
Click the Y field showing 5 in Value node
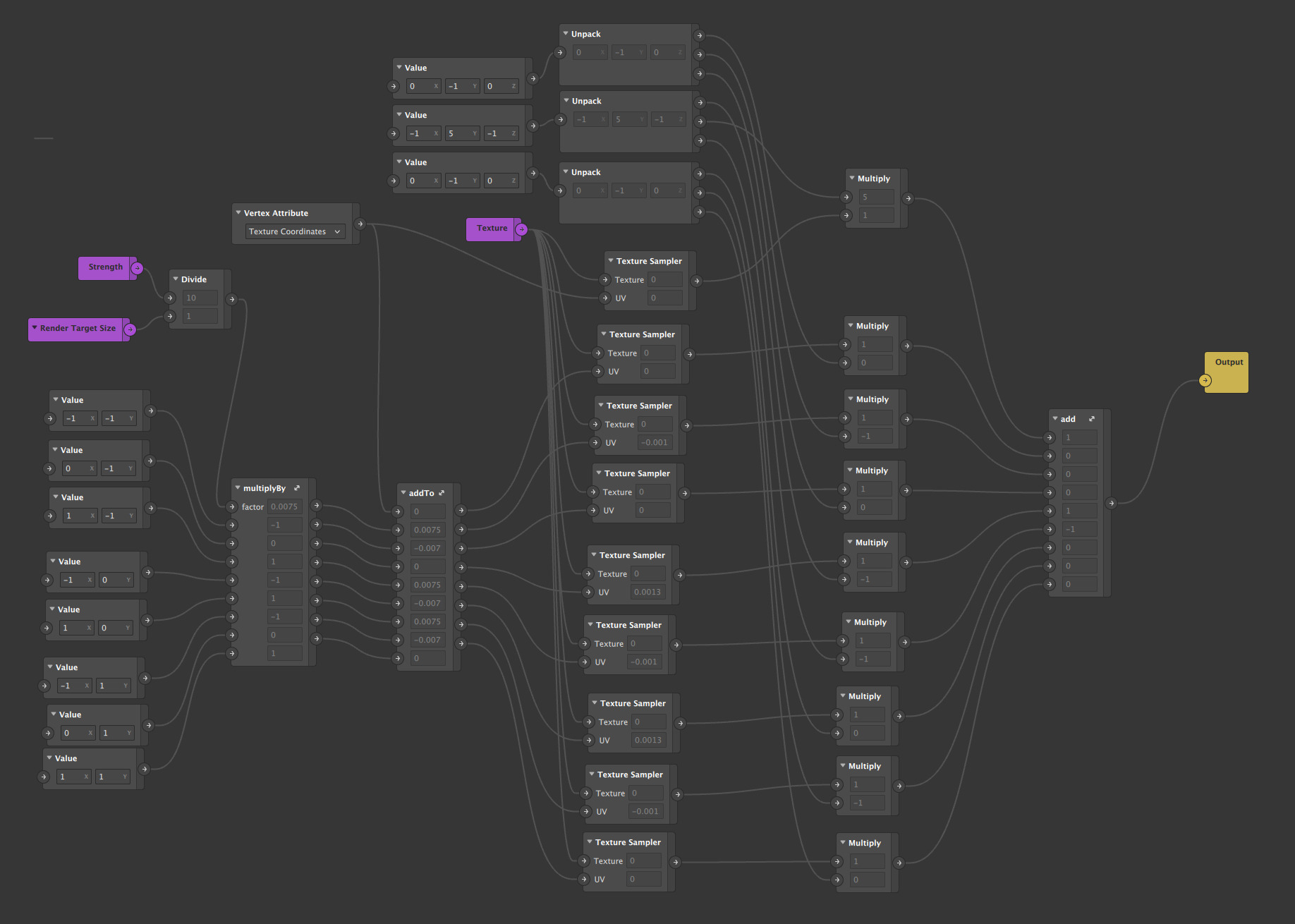(x=463, y=133)
